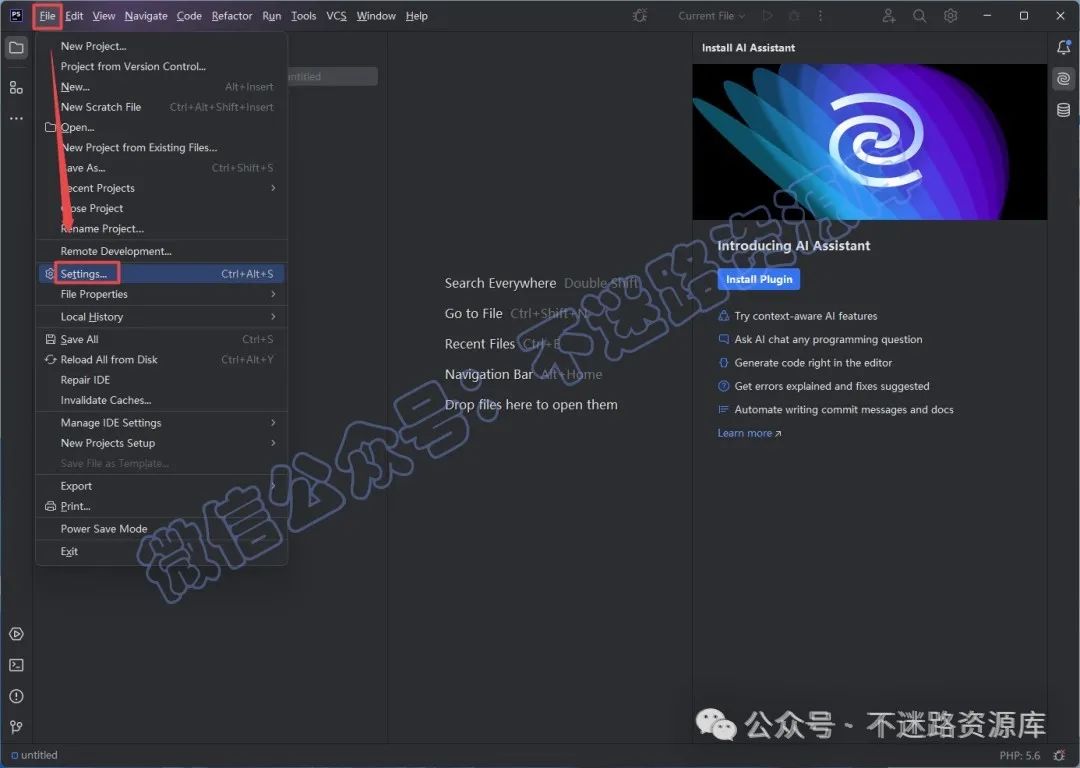The image size is (1080, 768).
Task: Open the Project tool window folder icon
Action: pos(17,48)
